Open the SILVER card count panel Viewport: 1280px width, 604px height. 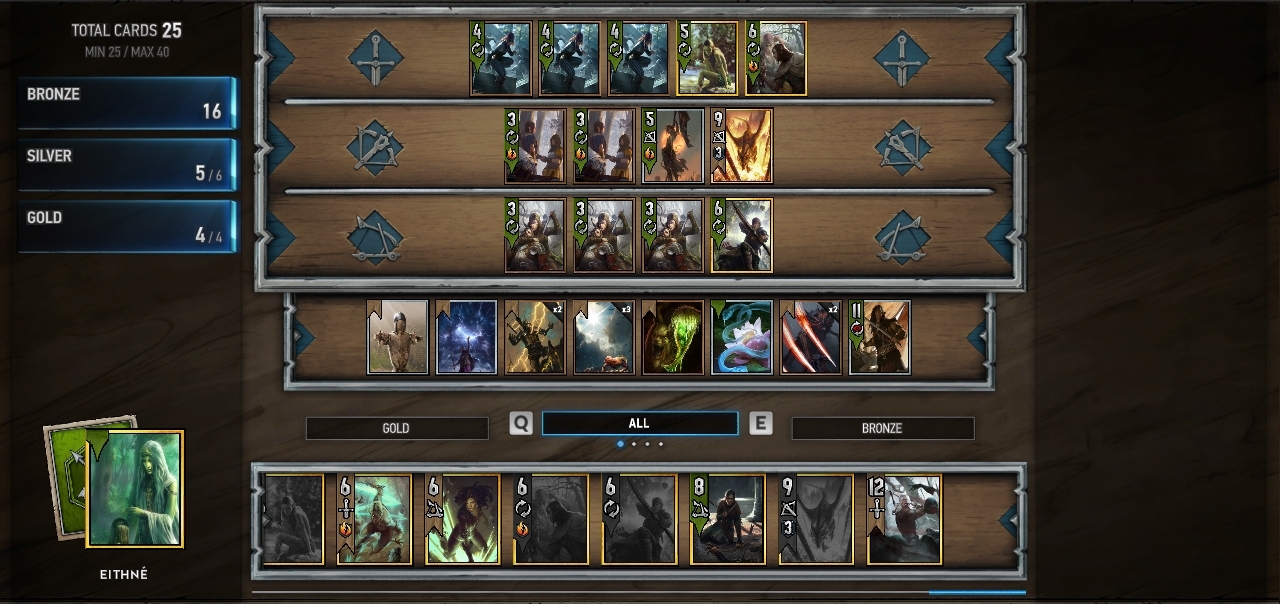(x=127, y=165)
